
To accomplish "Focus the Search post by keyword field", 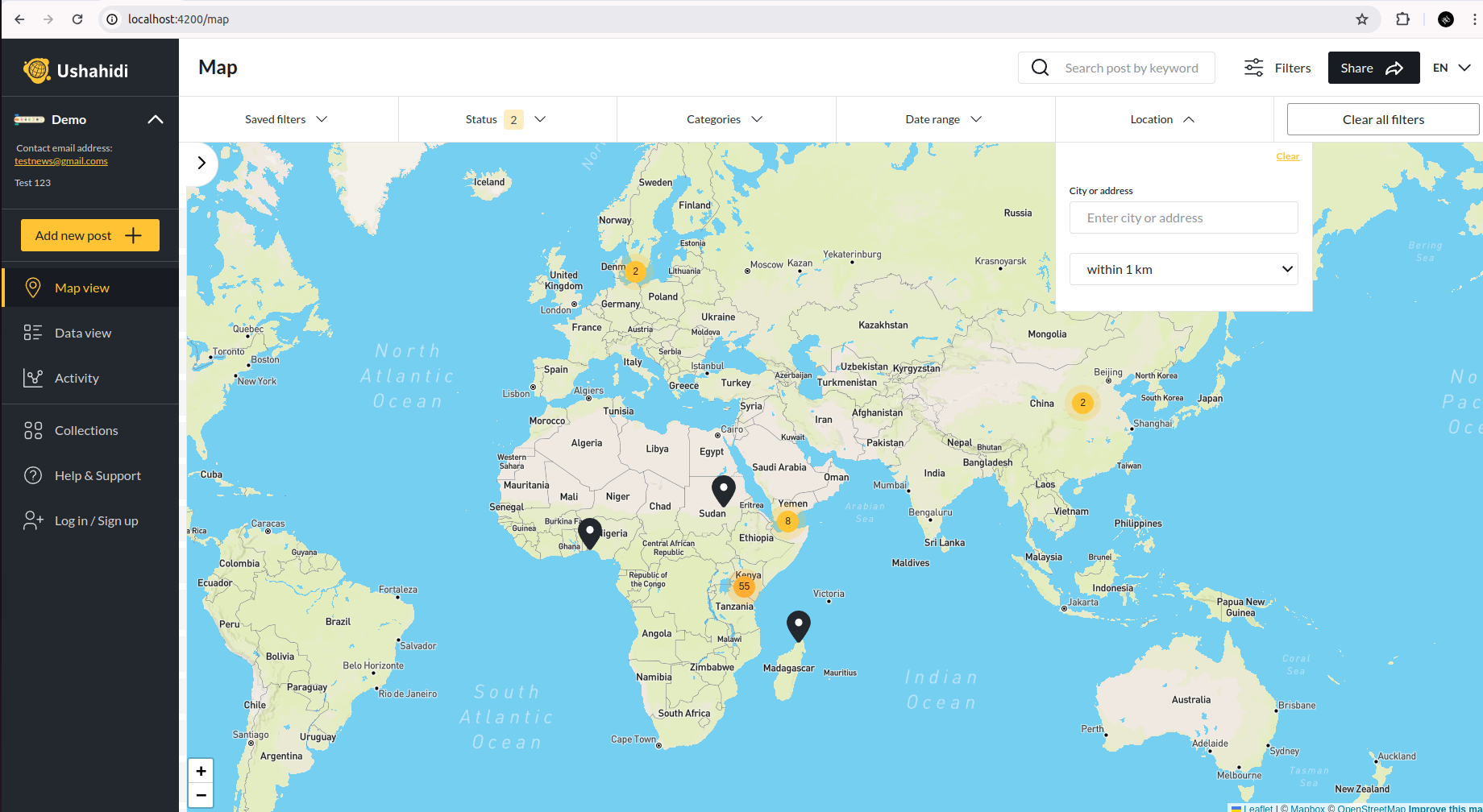I will 1132,68.
